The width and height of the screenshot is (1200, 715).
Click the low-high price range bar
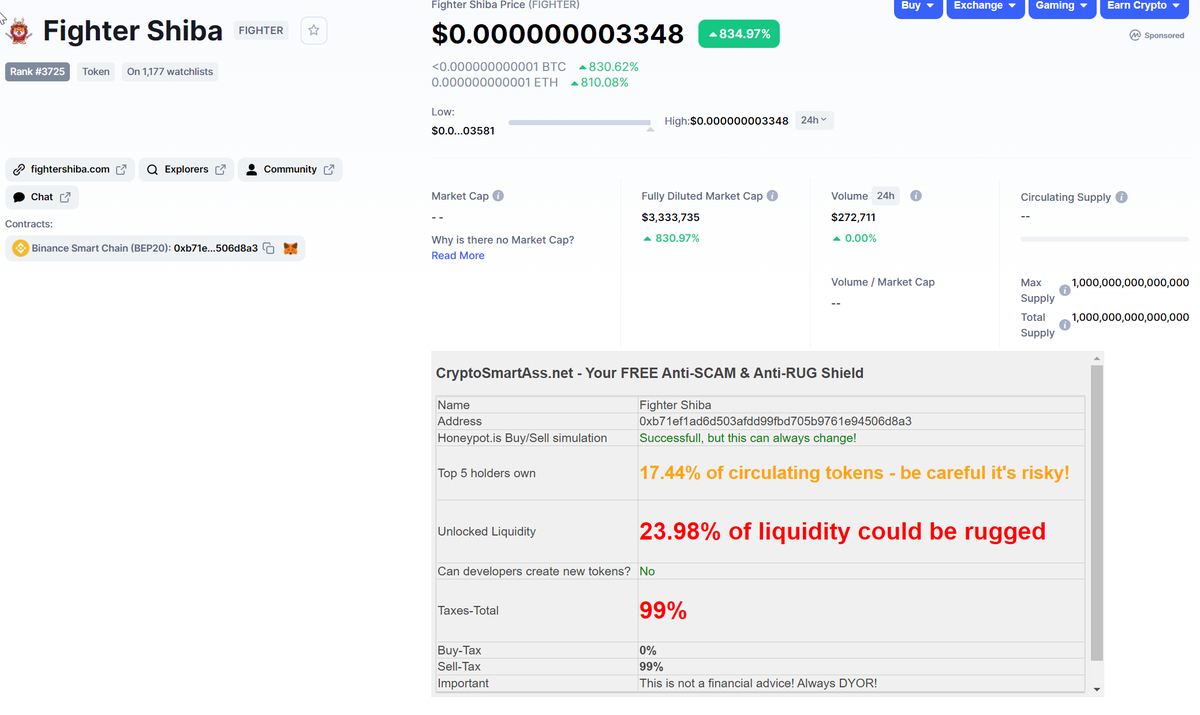579,122
